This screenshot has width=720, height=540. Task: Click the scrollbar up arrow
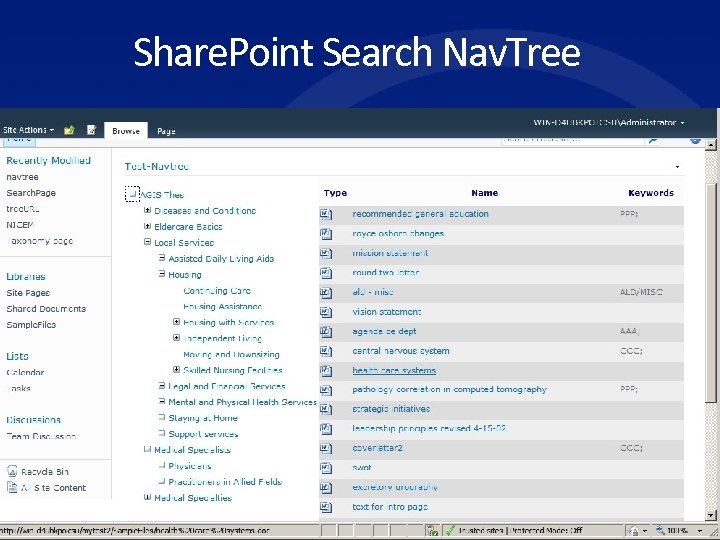710,145
